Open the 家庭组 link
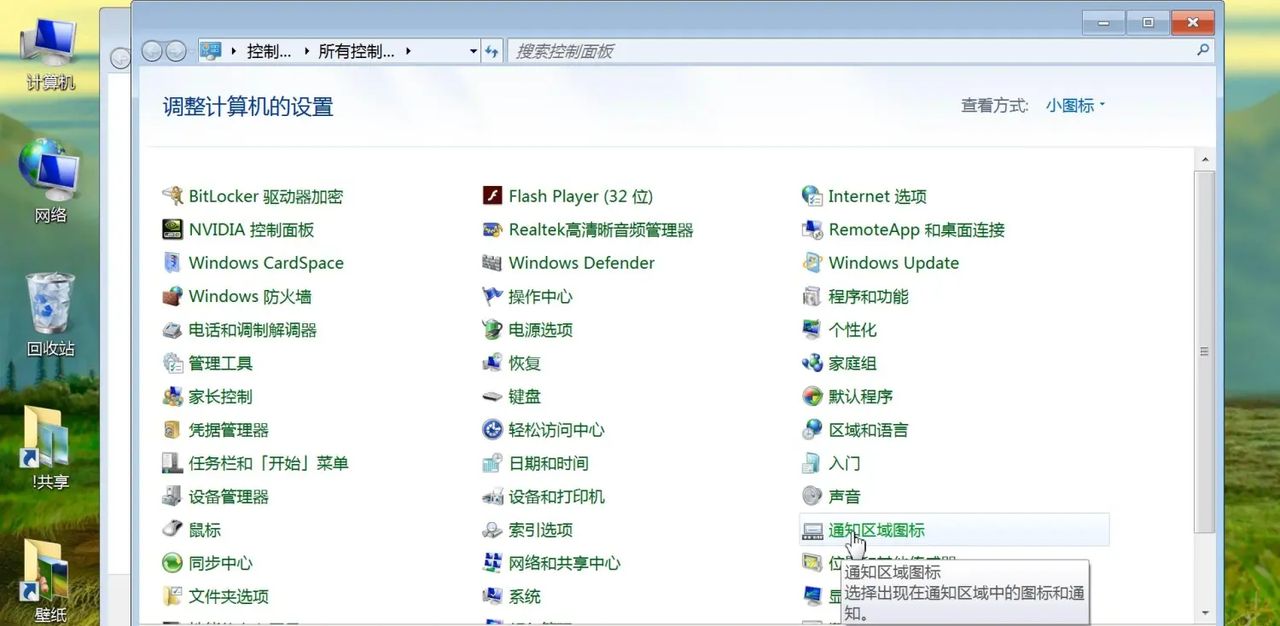 [x=852, y=363]
